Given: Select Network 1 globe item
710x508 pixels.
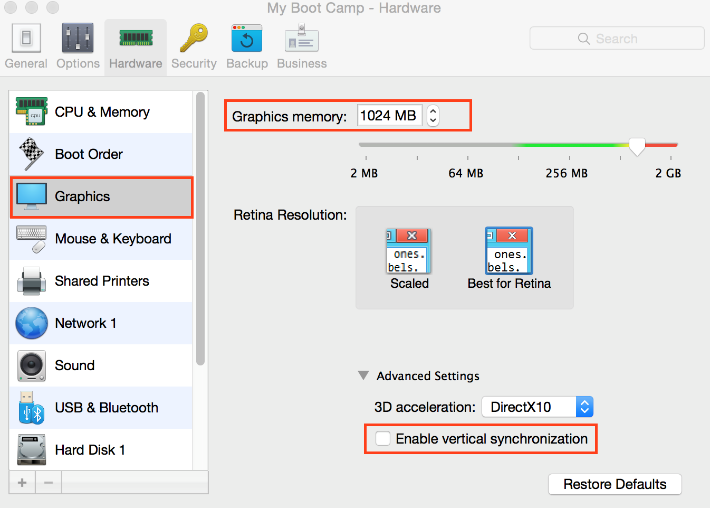Looking at the screenshot, I should (86, 323).
